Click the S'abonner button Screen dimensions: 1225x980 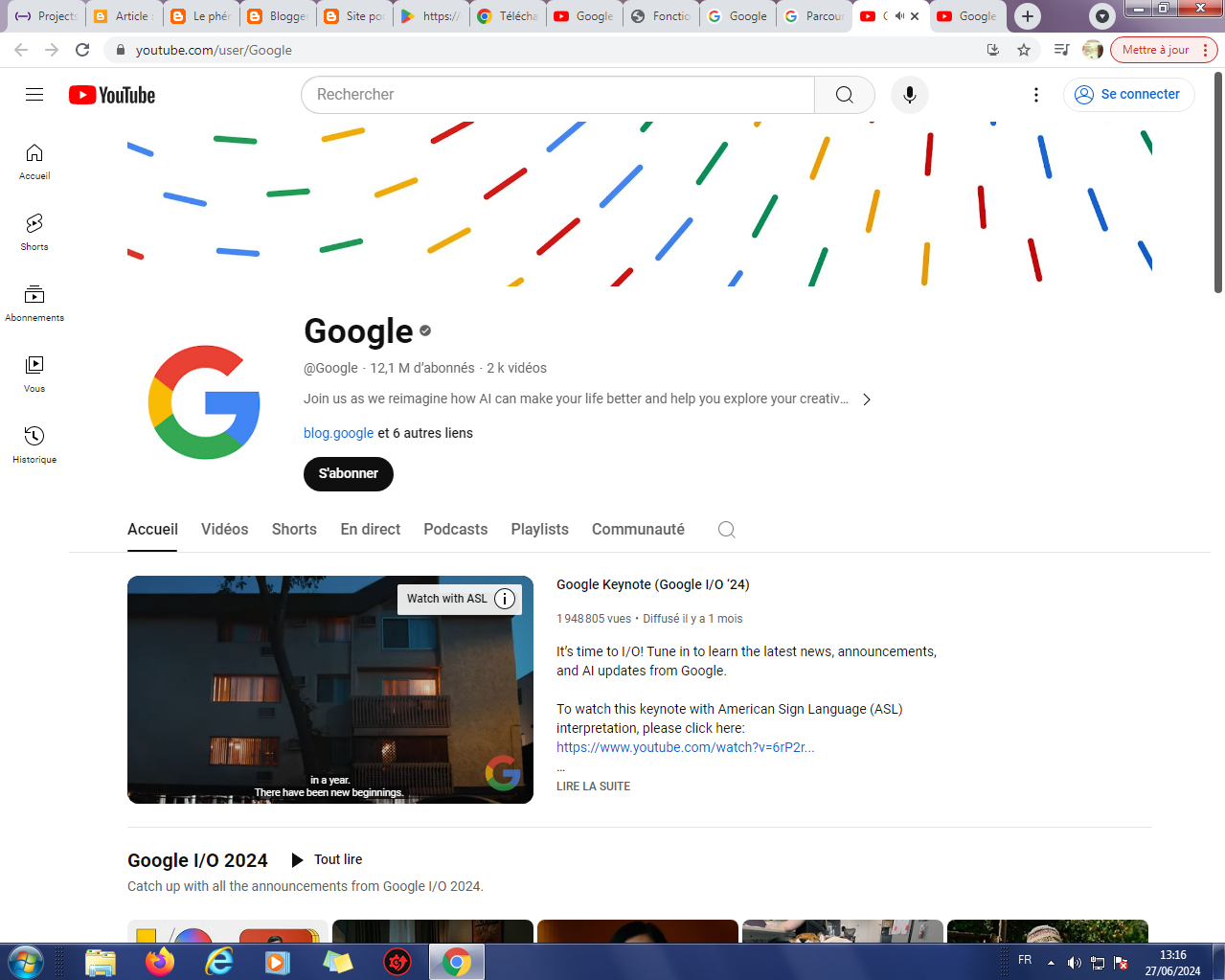tap(349, 474)
